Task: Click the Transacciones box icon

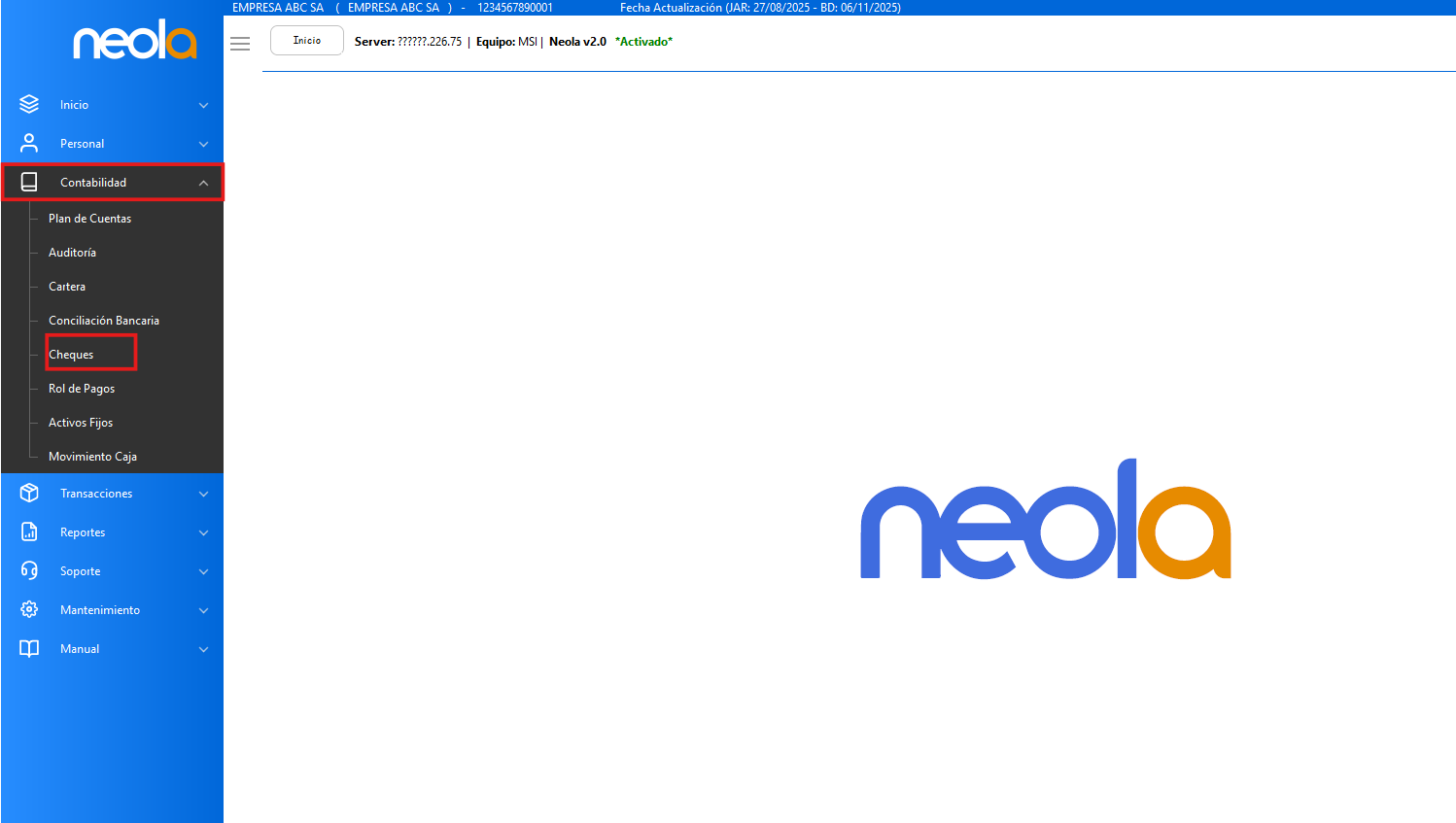Action: [x=29, y=493]
